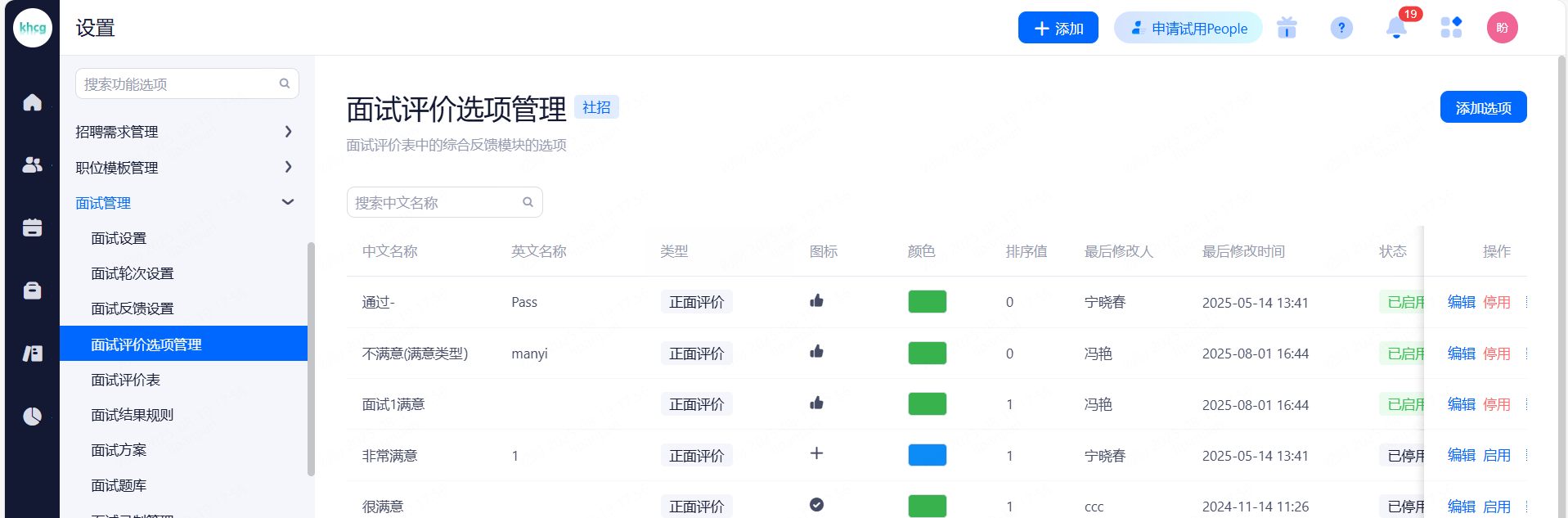Viewport: 1568px width, 518px height.
Task: Focus the 搜索中文名称 search field
Action: 435,203
